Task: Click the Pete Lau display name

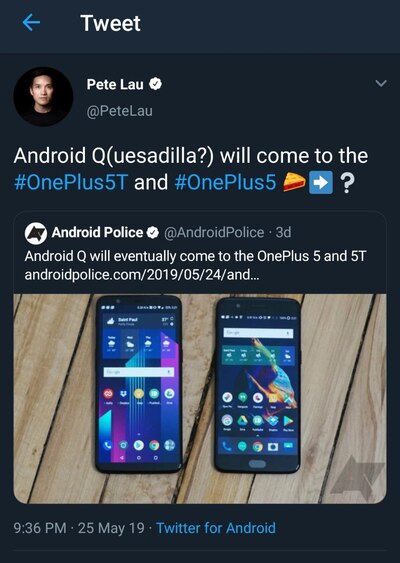Action: point(115,85)
